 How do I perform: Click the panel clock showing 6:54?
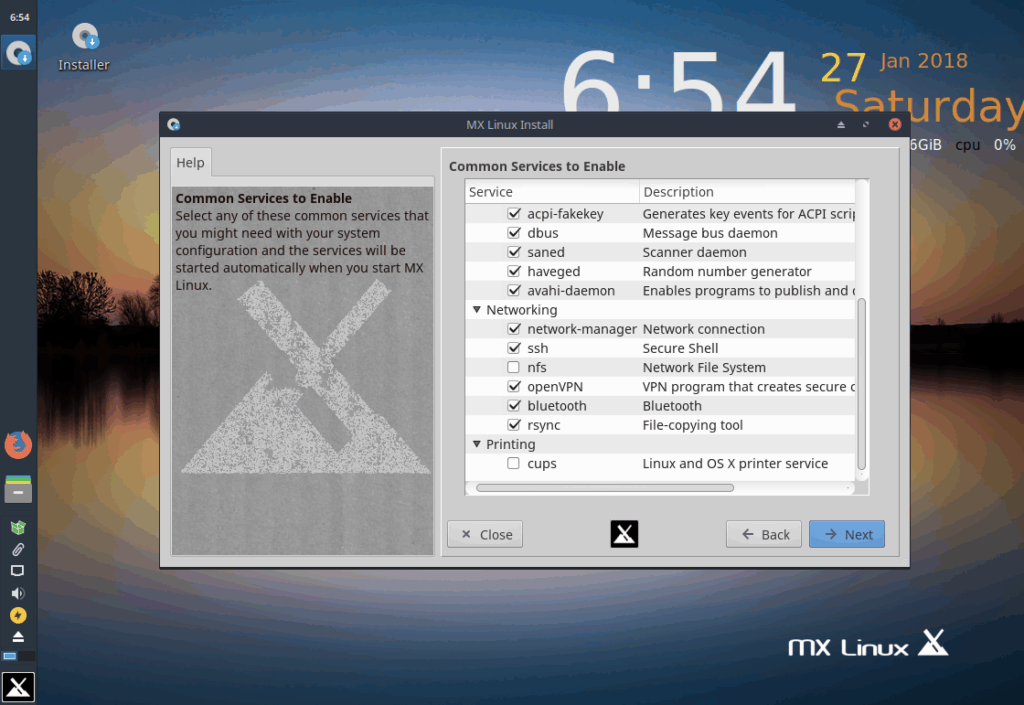pyautogui.click(x=19, y=18)
